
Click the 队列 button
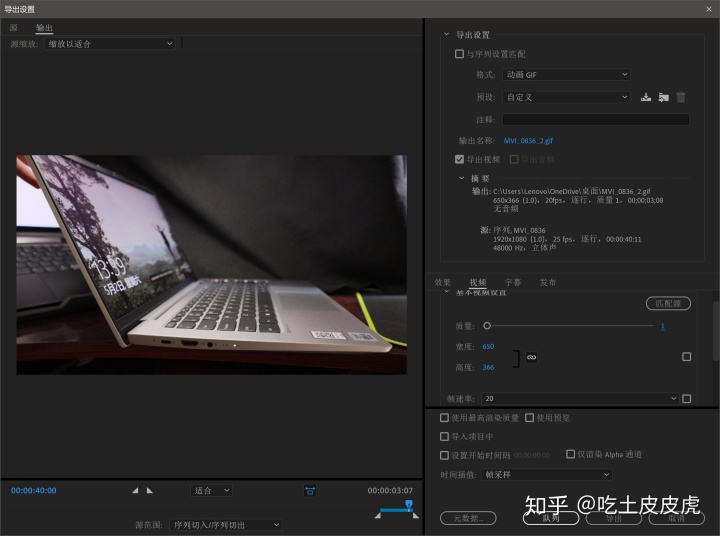pyautogui.click(x=551, y=518)
